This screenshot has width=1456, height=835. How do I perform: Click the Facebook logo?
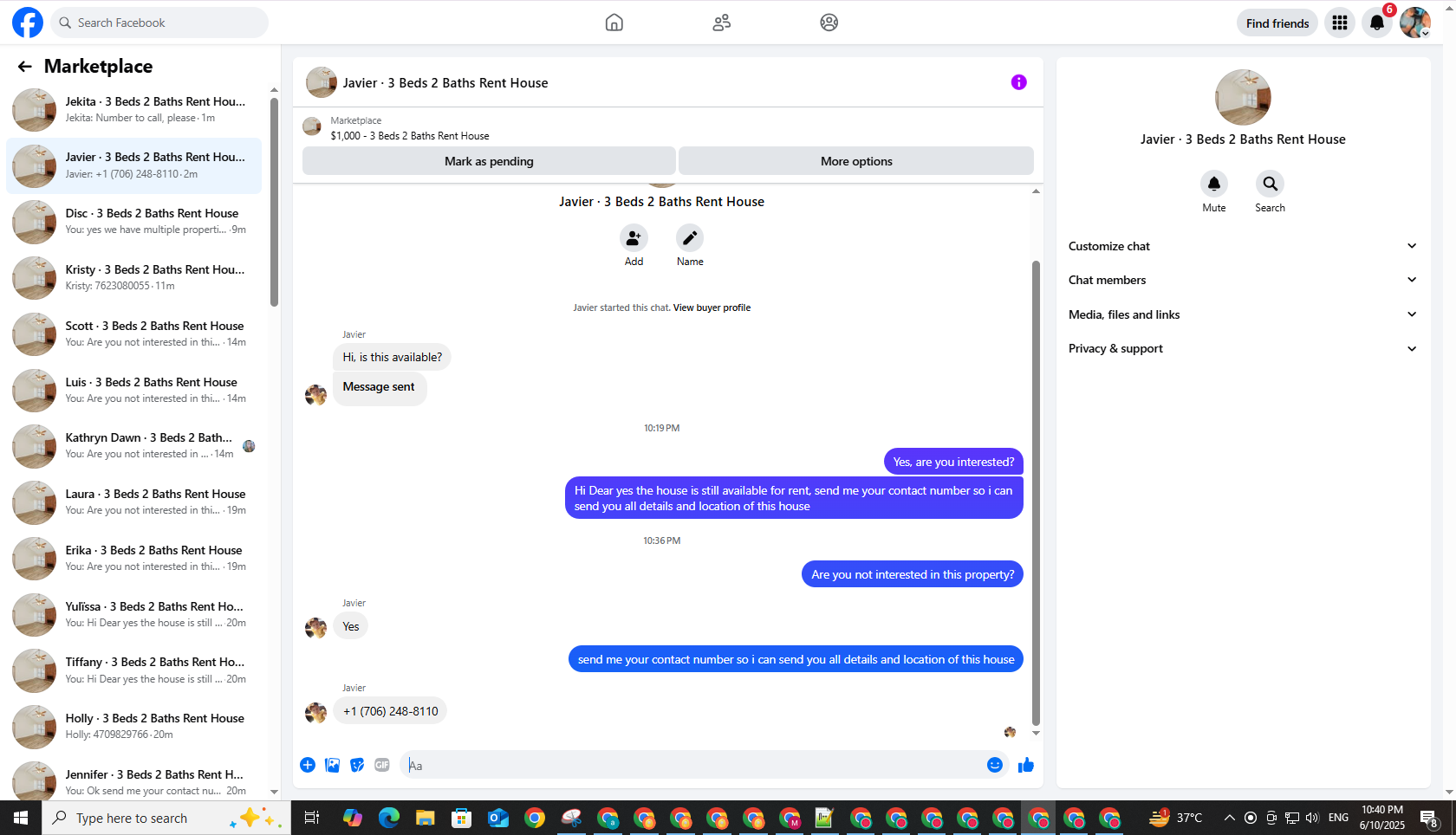(27, 23)
